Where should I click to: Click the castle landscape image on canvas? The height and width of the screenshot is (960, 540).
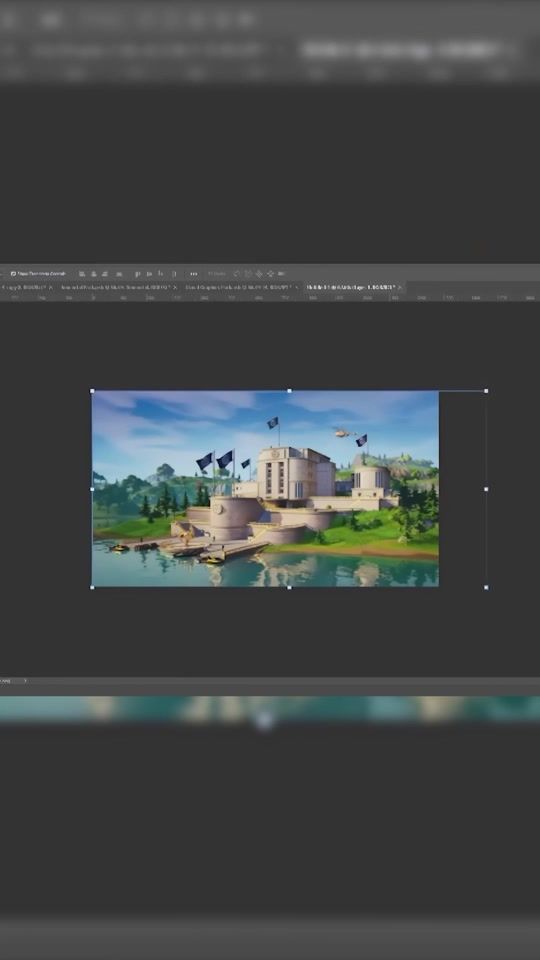coord(265,489)
